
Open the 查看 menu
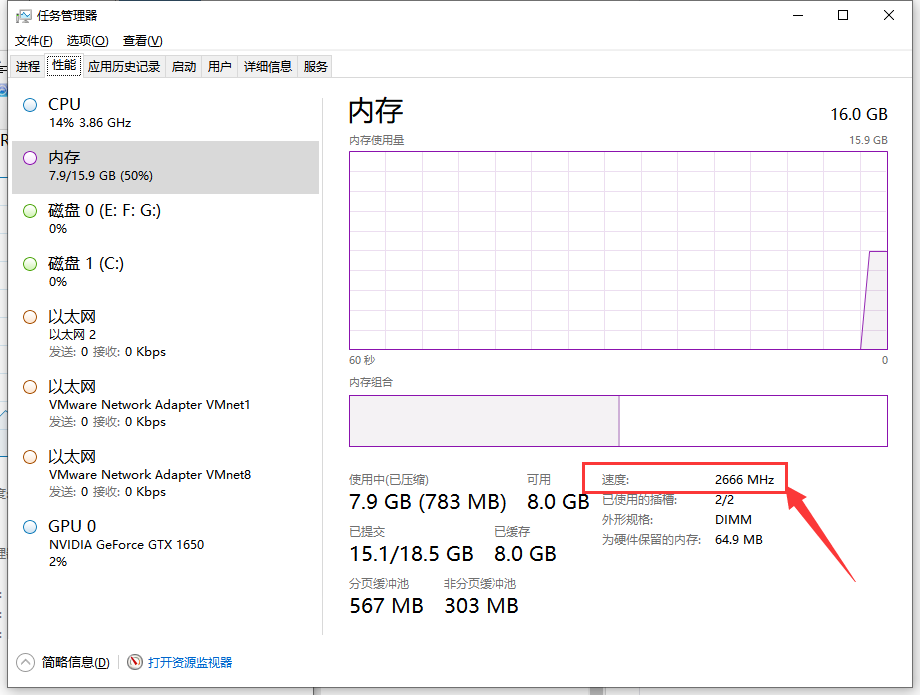tap(142, 41)
